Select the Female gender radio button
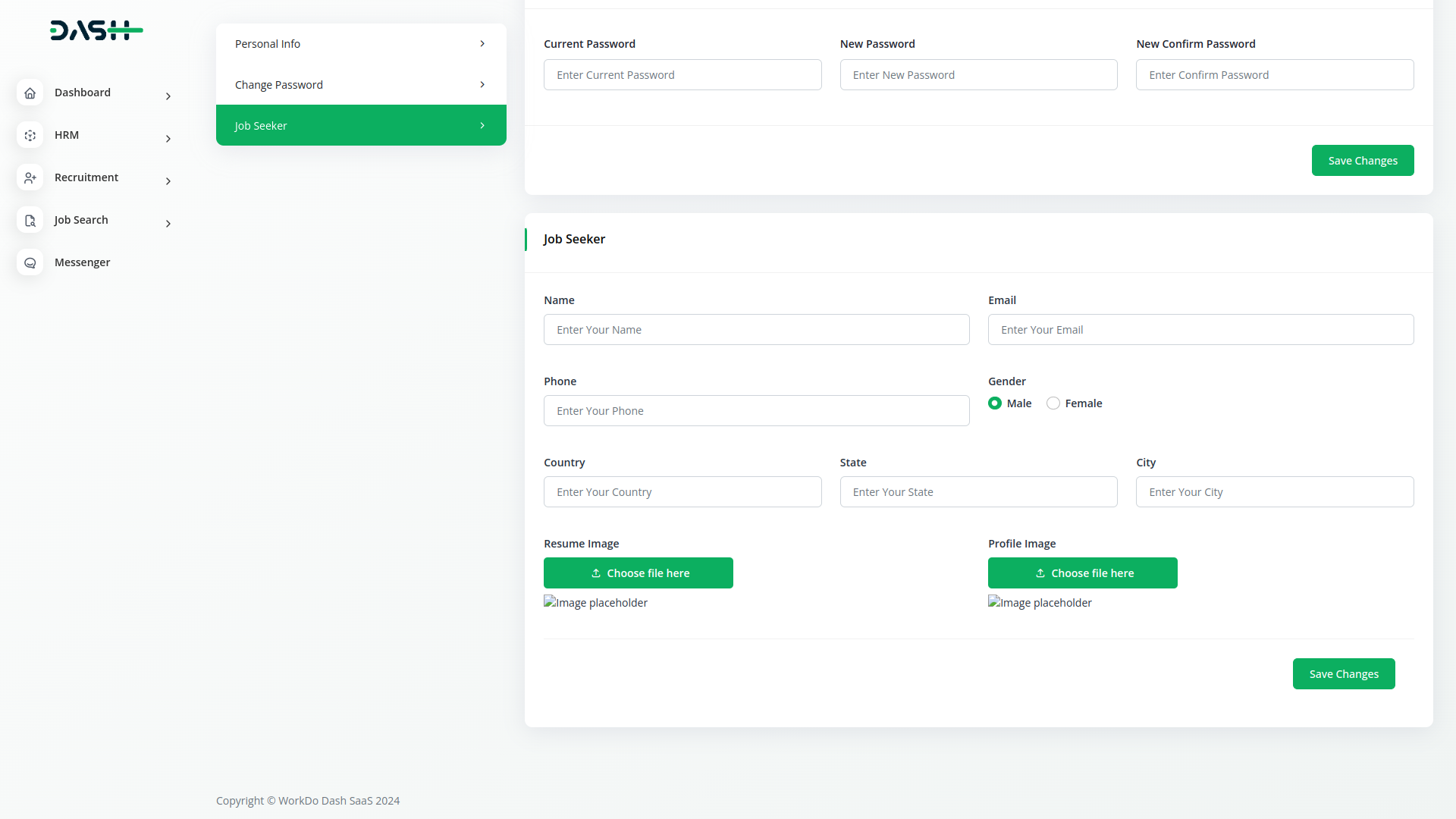Viewport: 1456px width, 819px height. tap(1053, 403)
